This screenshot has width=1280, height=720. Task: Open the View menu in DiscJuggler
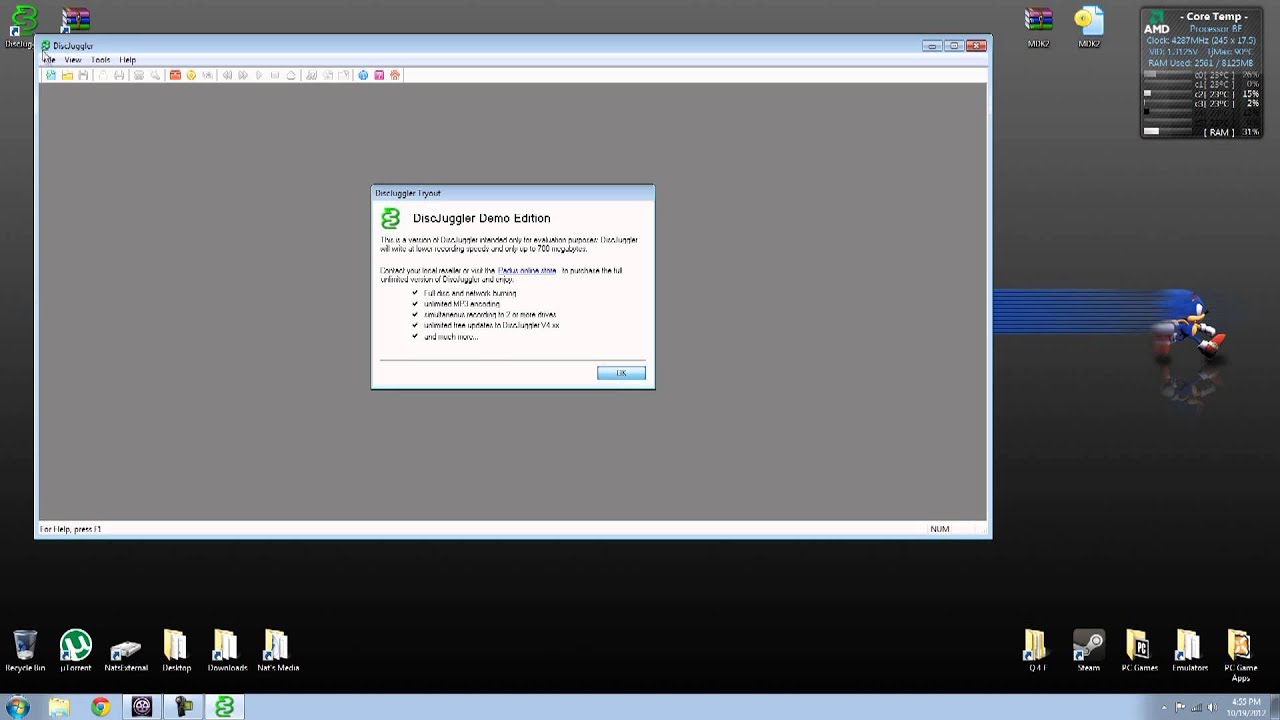(x=73, y=60)
